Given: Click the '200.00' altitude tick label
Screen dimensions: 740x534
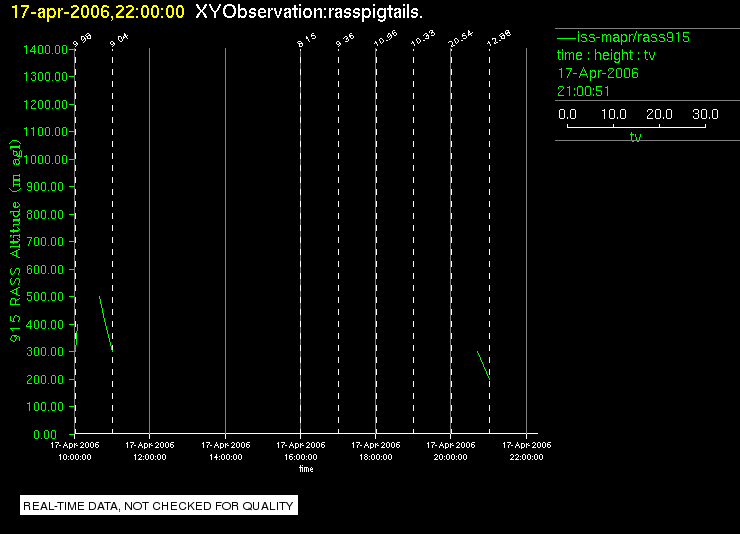Looking at the screenshot, I should [45, 379].
